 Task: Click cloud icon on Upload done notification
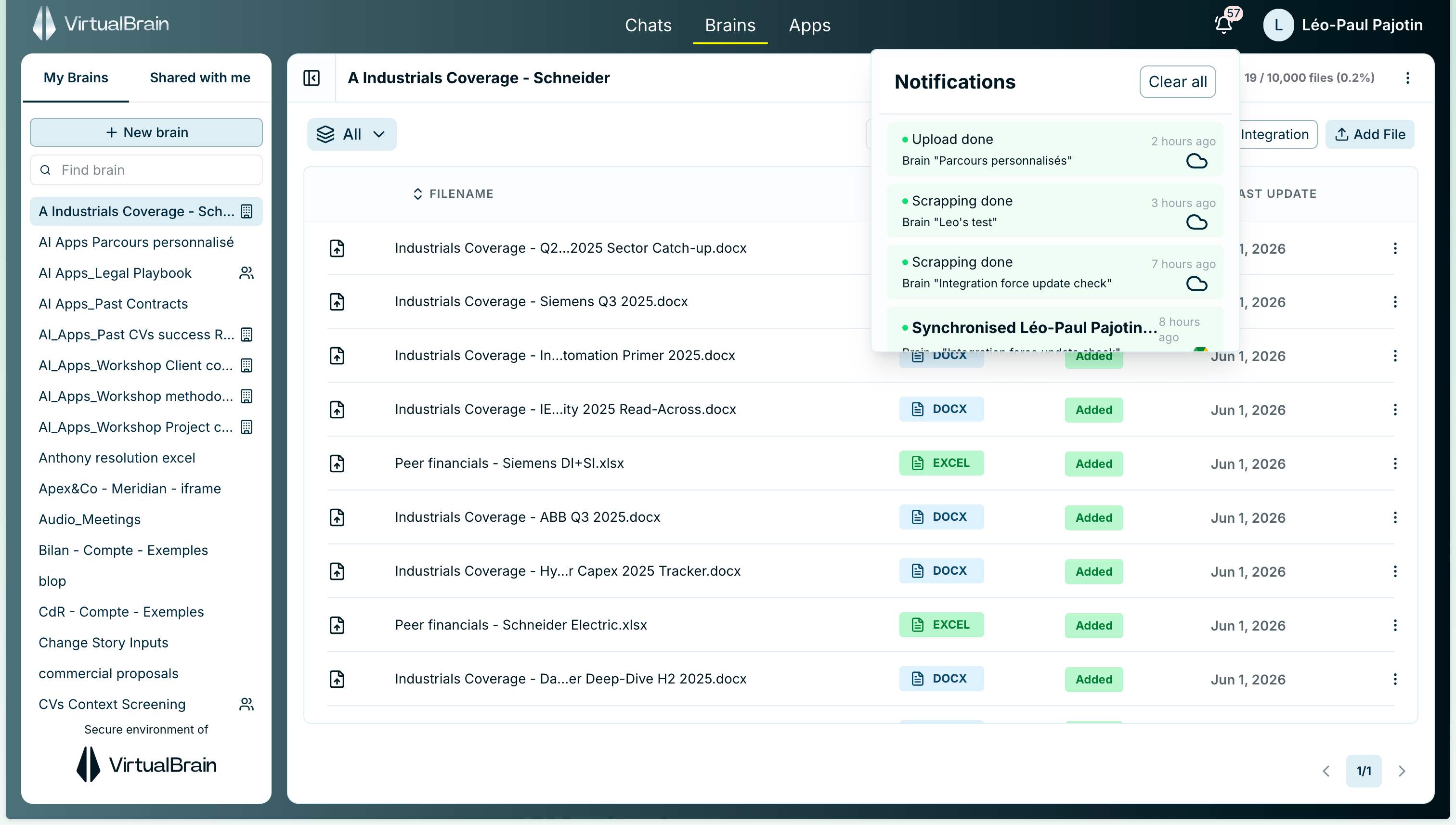point(1196,162)
